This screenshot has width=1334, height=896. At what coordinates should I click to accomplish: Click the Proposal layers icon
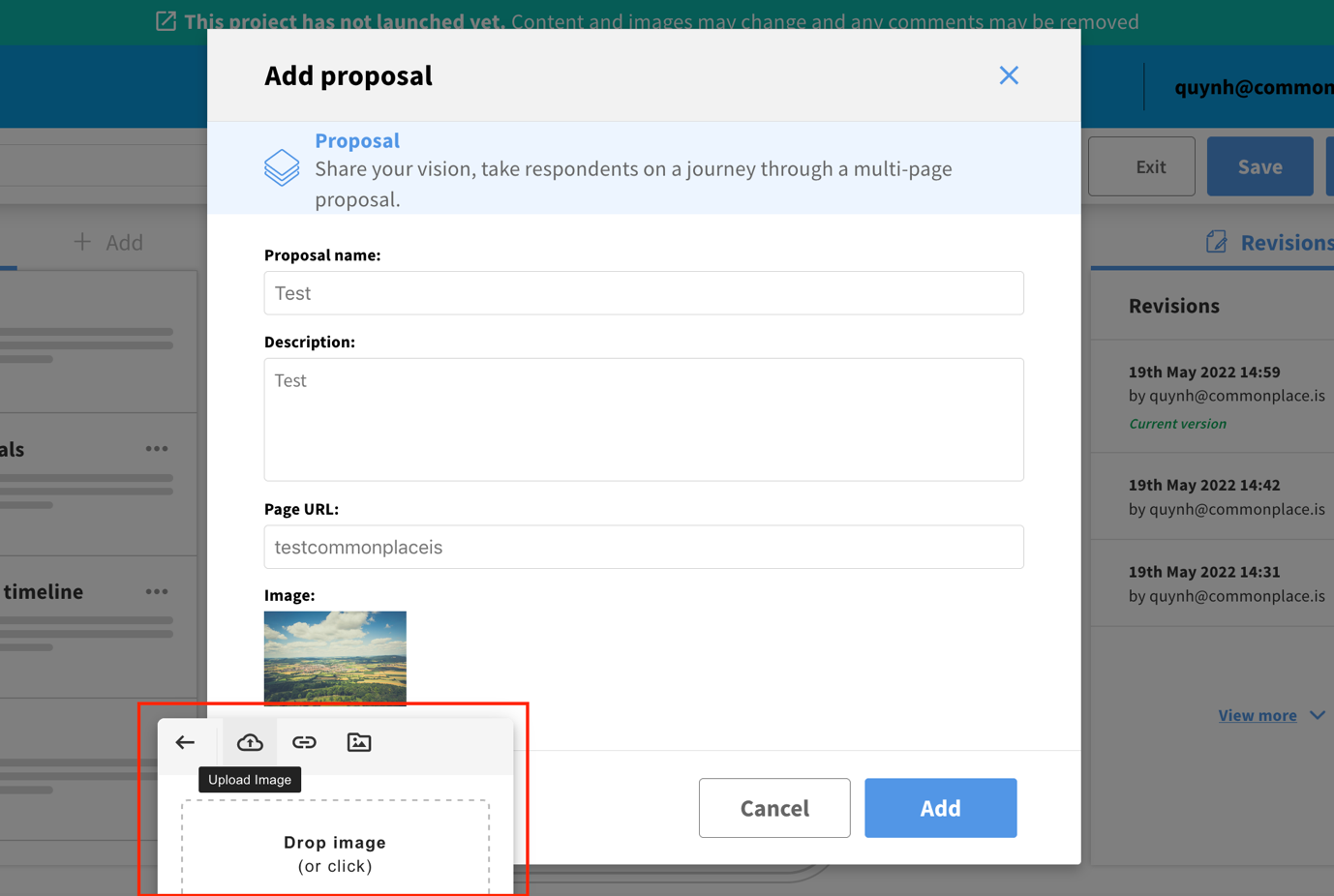coord(282,167)
